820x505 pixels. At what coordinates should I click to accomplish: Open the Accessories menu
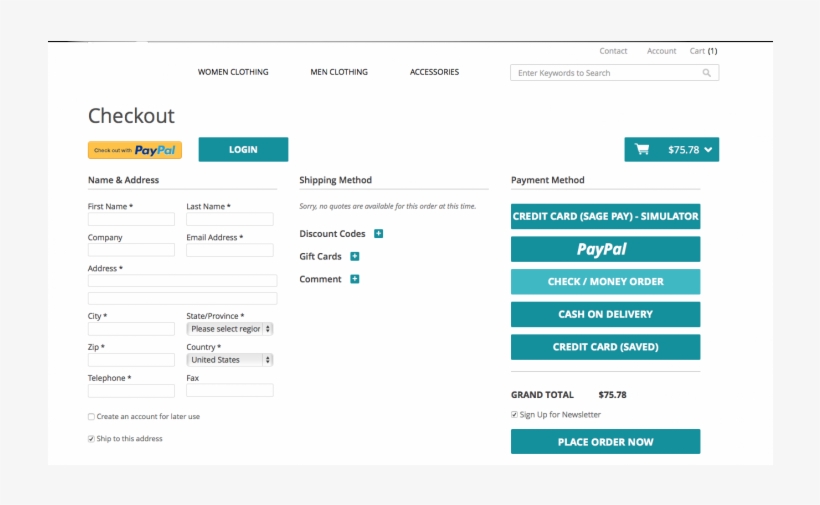(434, 72)
